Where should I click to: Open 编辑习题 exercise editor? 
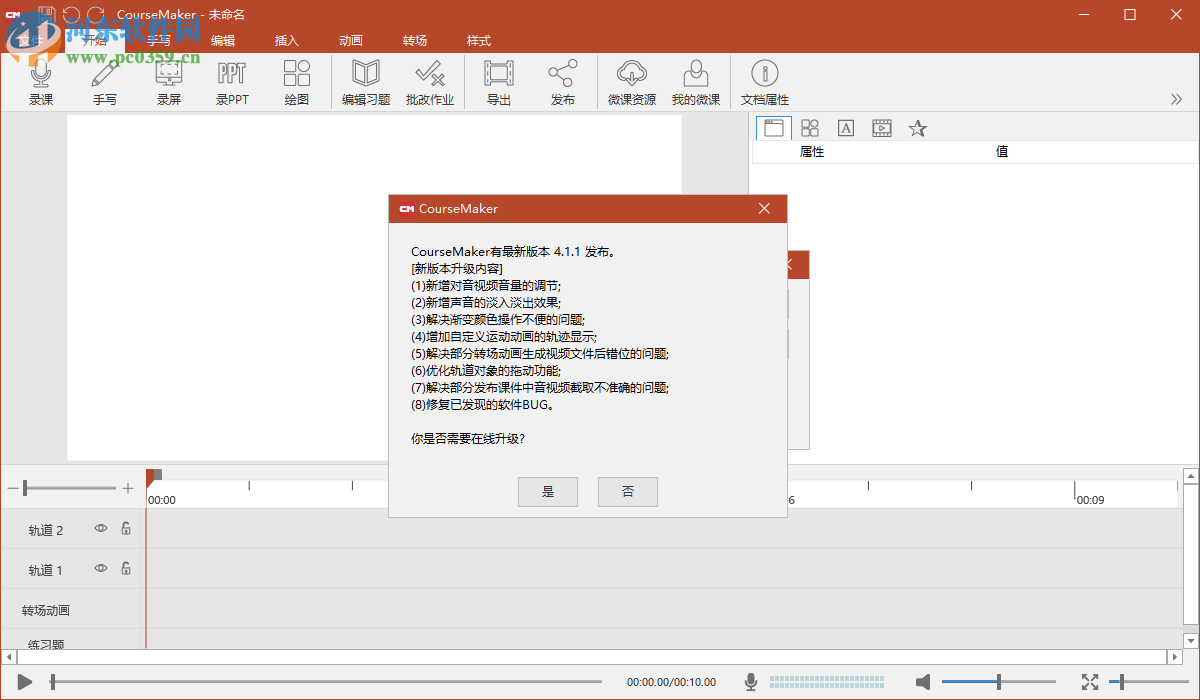365,82
